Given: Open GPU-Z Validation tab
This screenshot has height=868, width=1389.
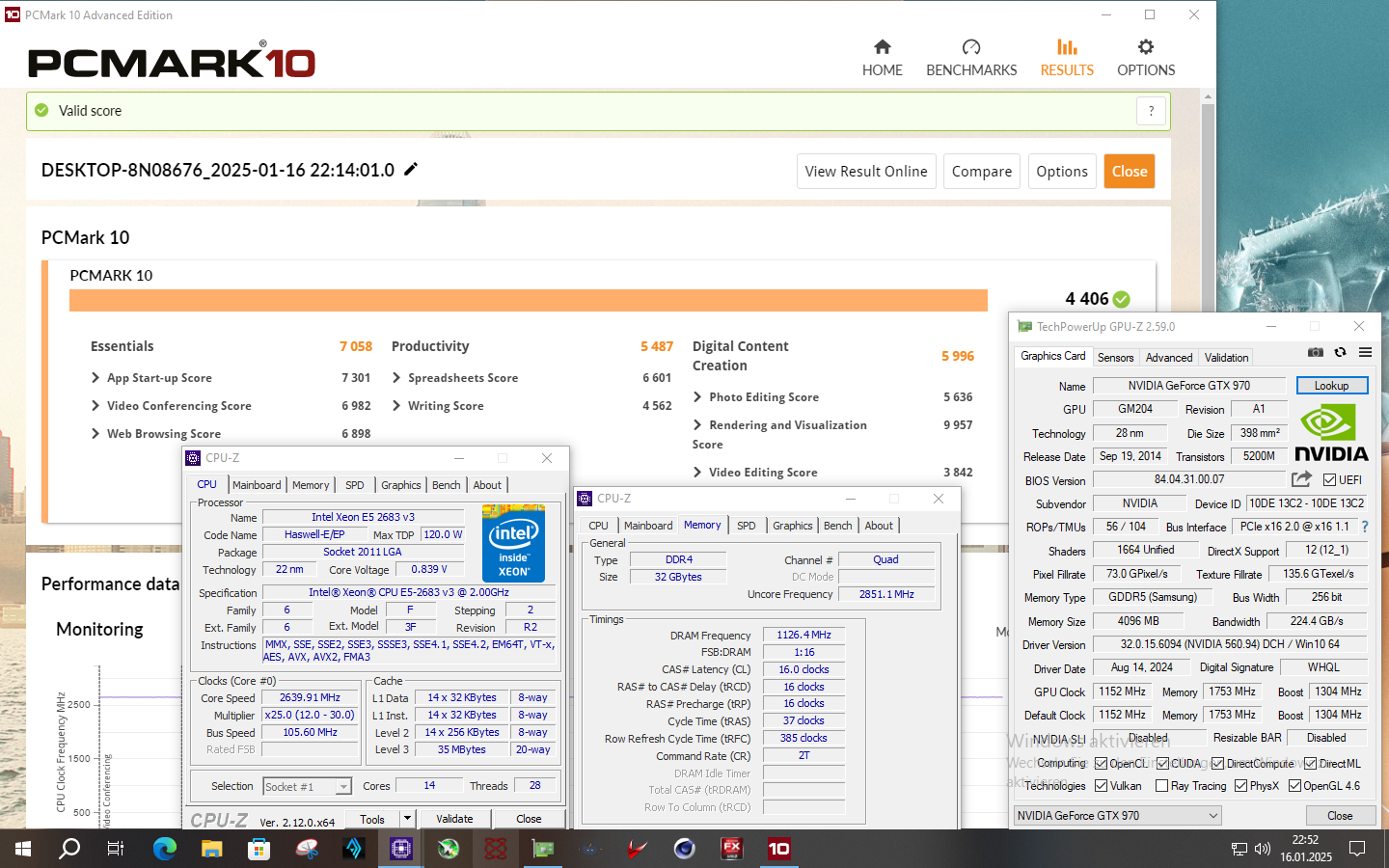Looking at the screenshot, I should point(1226,357).
